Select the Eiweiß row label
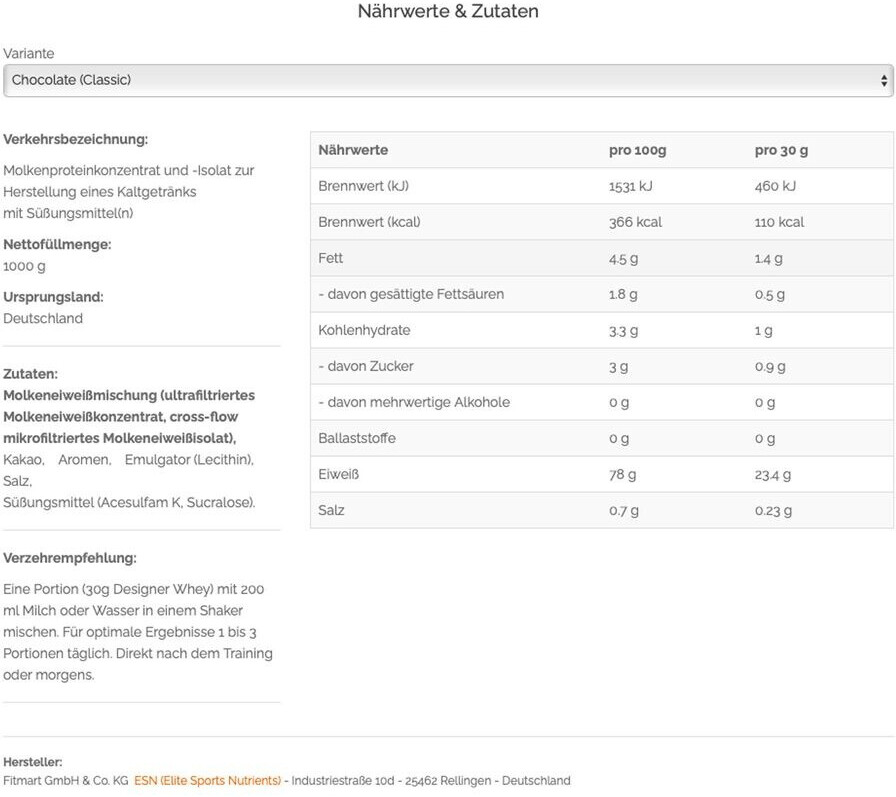This screenshot has height=797, width=896. [x=338, y=474]
